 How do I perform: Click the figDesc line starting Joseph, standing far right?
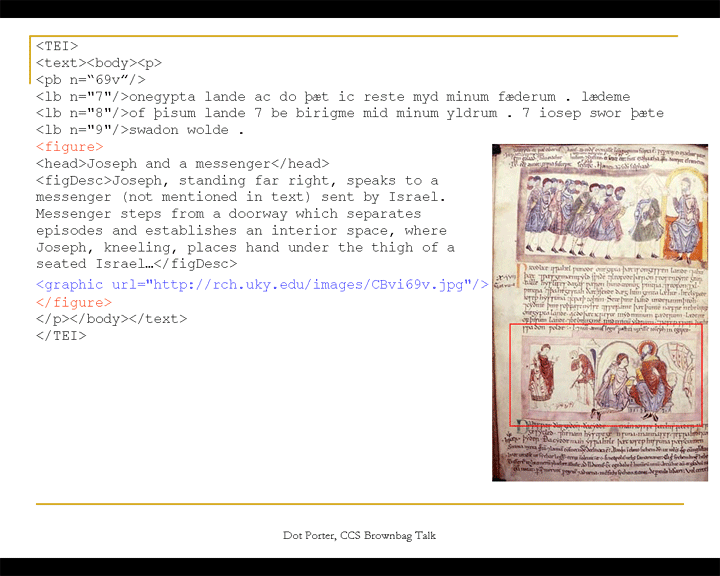(x=237, y=181)
